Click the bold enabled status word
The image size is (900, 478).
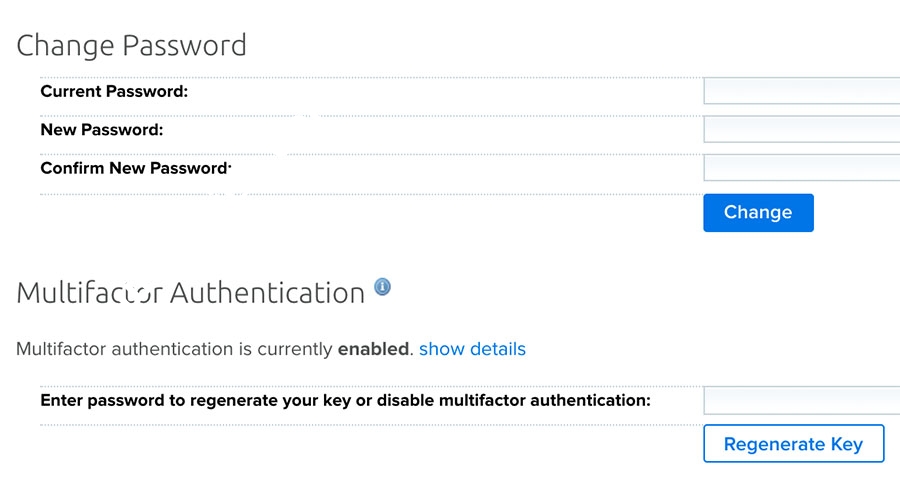(x=373, y=349)
